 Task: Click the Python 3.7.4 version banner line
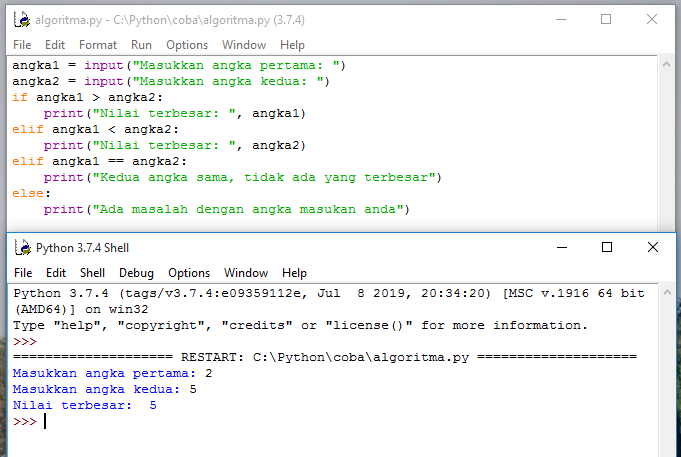[x=329, y=294]
